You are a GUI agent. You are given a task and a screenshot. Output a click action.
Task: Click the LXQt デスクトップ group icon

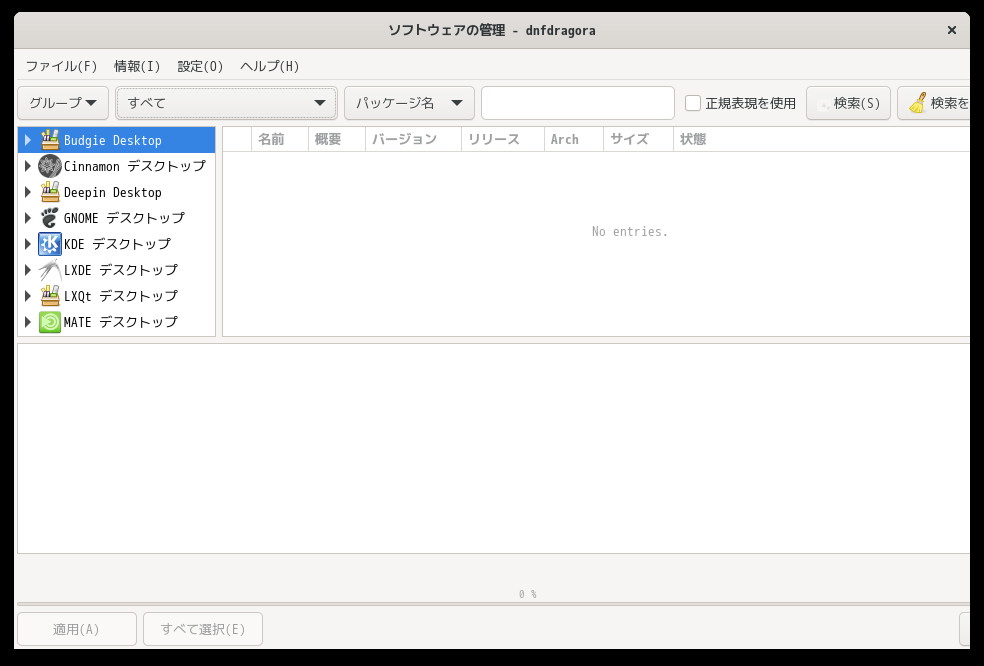click(50, 296)
